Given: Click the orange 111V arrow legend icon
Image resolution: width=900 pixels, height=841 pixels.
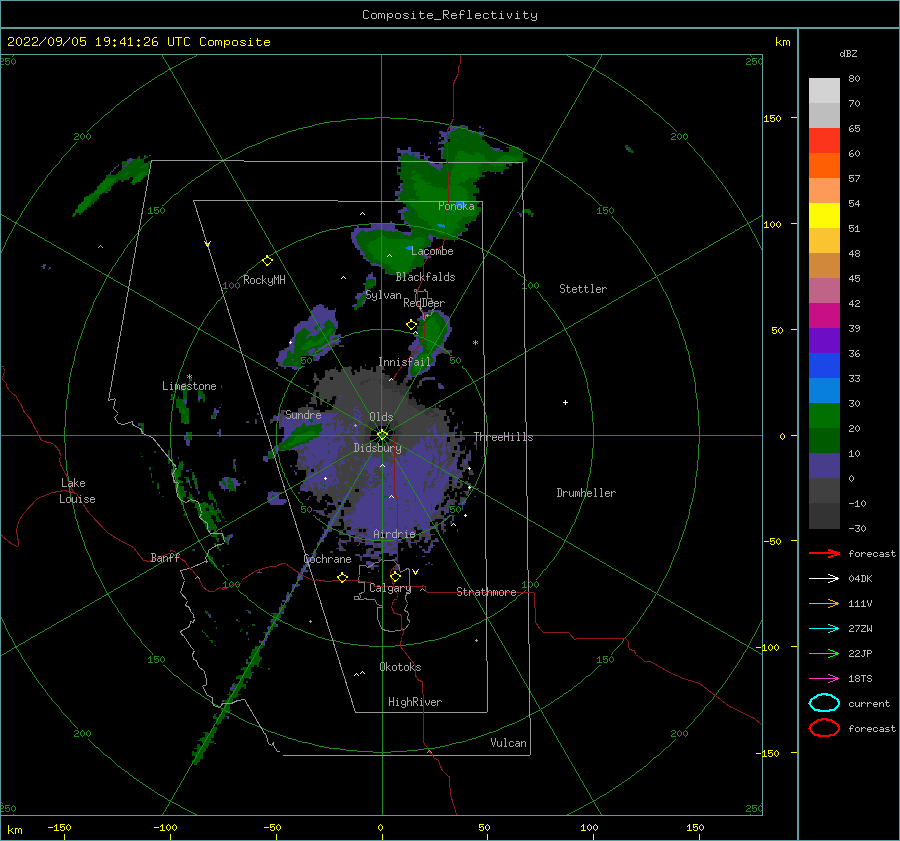Looking at the screenshot, I should (x=824, y=603).
